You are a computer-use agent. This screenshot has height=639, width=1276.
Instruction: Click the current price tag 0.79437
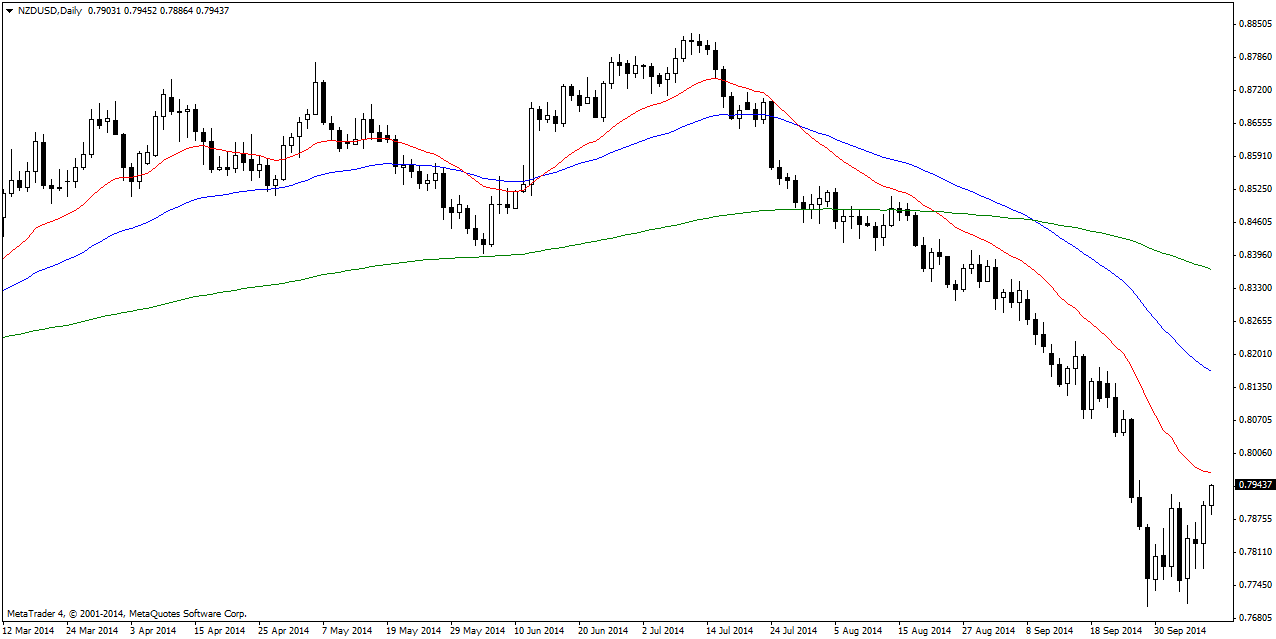pos(1255,485)
